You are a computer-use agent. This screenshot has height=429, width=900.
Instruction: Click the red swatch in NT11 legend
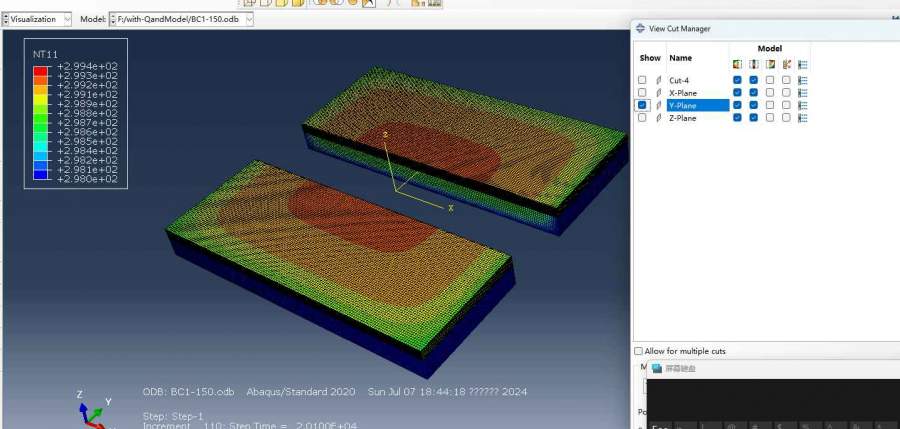[x=41, y=71]
